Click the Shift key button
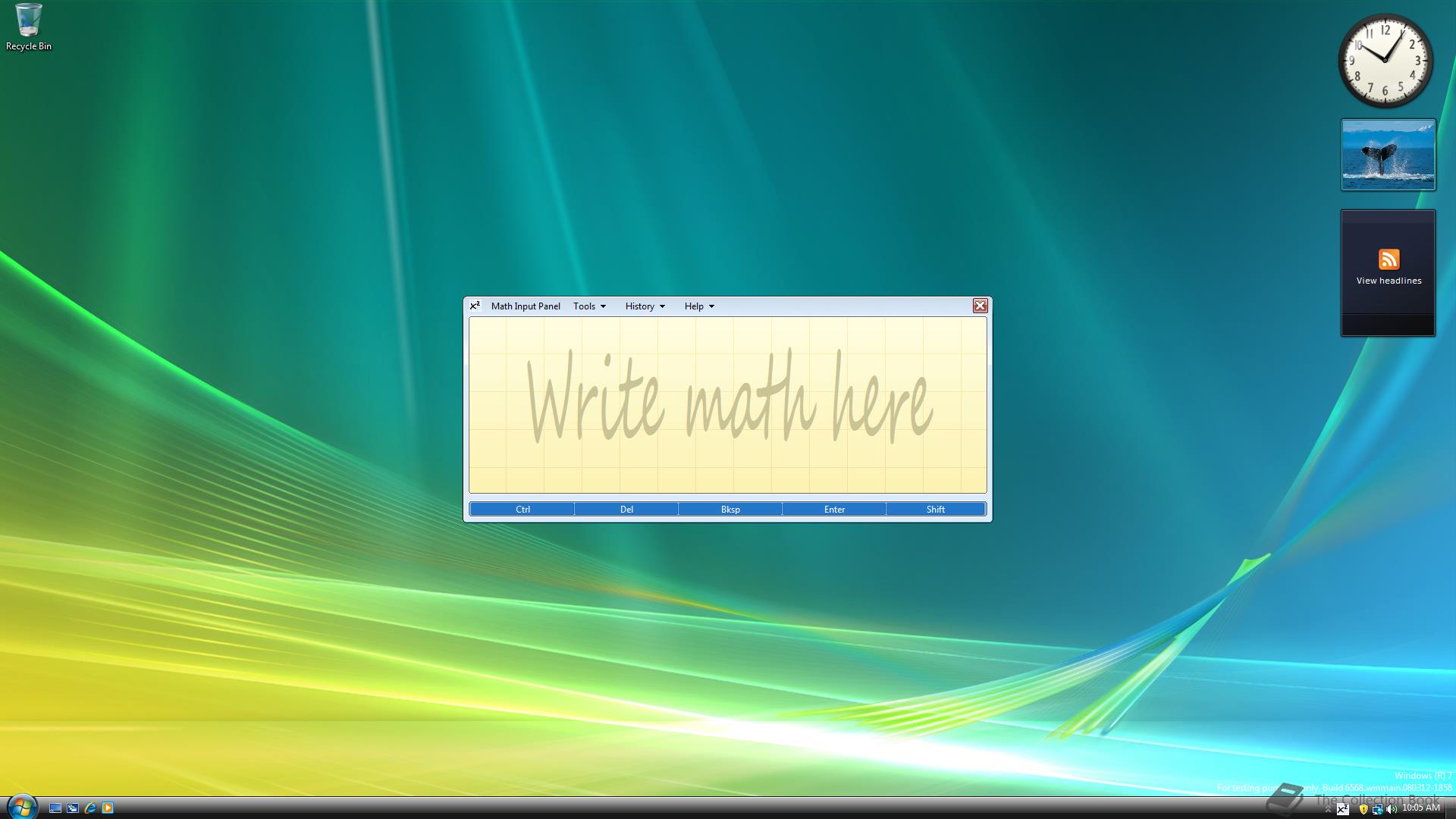 point(936,510)
